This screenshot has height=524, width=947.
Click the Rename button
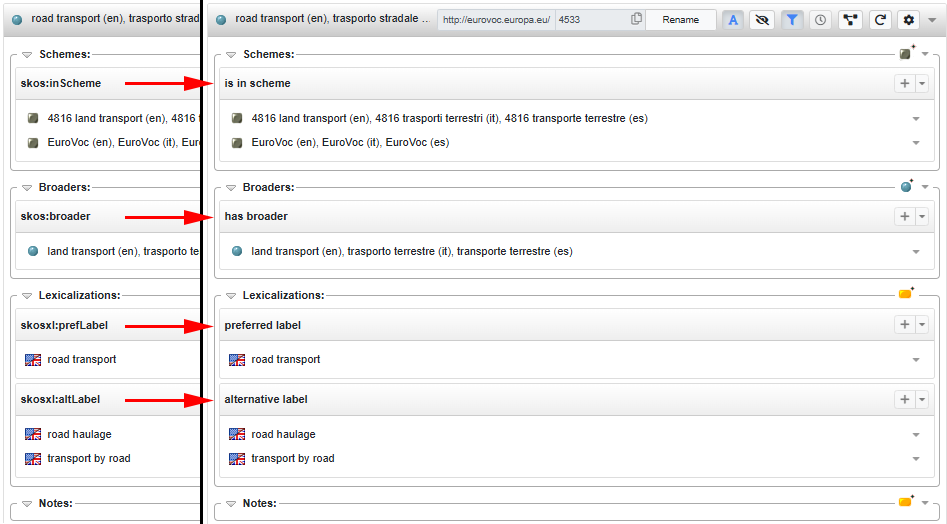[681, 20]
